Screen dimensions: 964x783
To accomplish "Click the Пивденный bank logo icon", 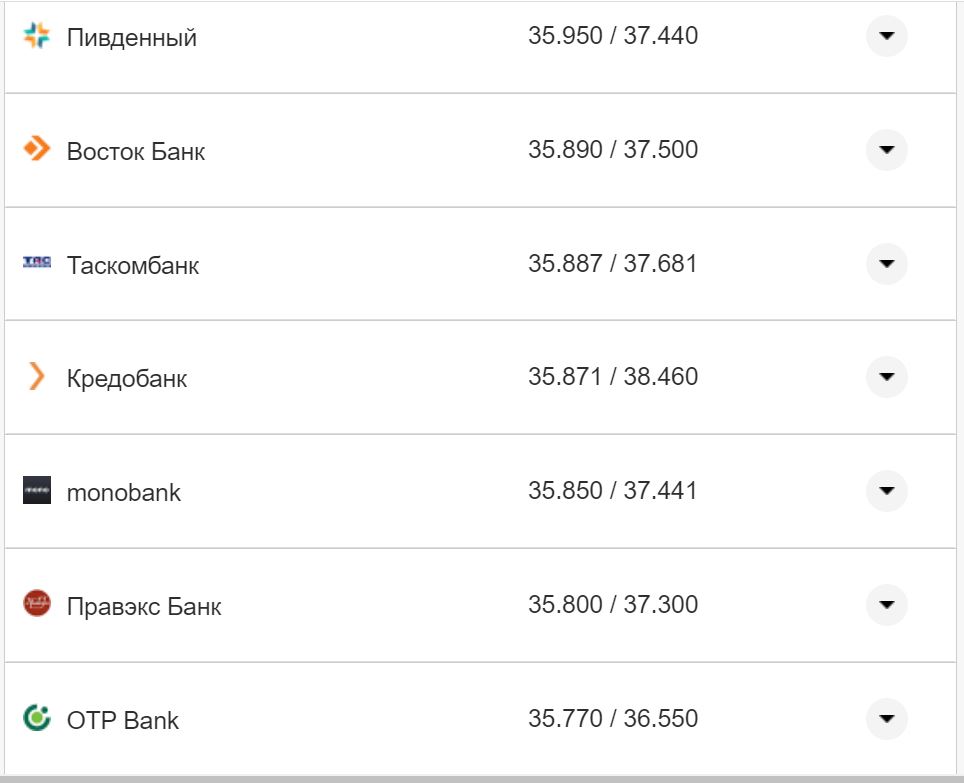I will tap(36, 37).
